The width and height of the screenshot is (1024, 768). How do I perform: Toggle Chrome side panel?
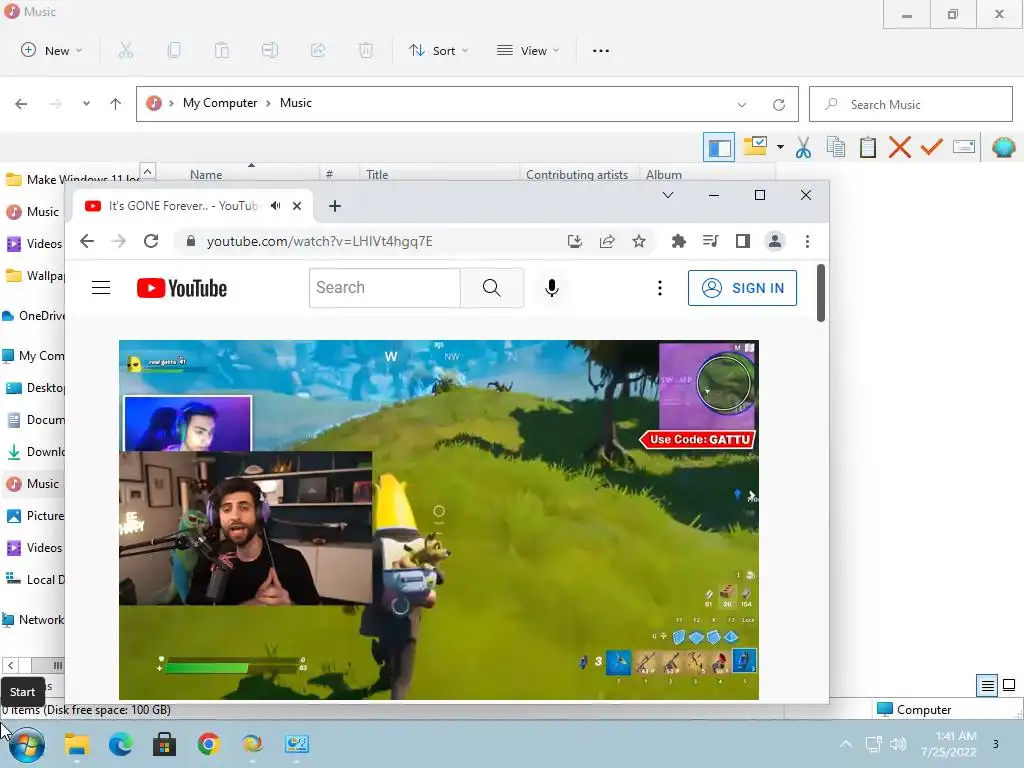point(743,242)
